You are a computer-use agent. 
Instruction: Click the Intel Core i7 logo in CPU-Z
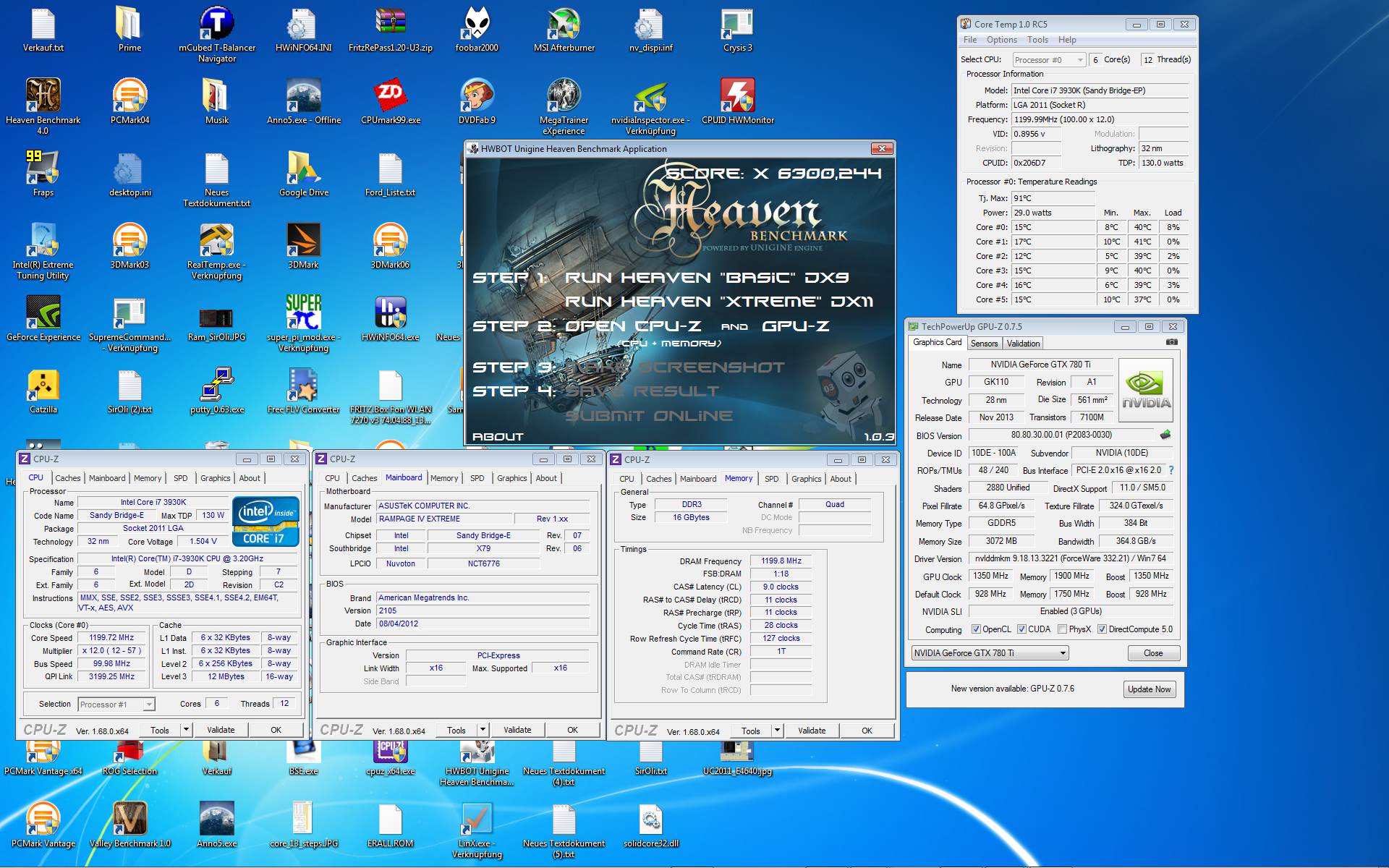266,521
